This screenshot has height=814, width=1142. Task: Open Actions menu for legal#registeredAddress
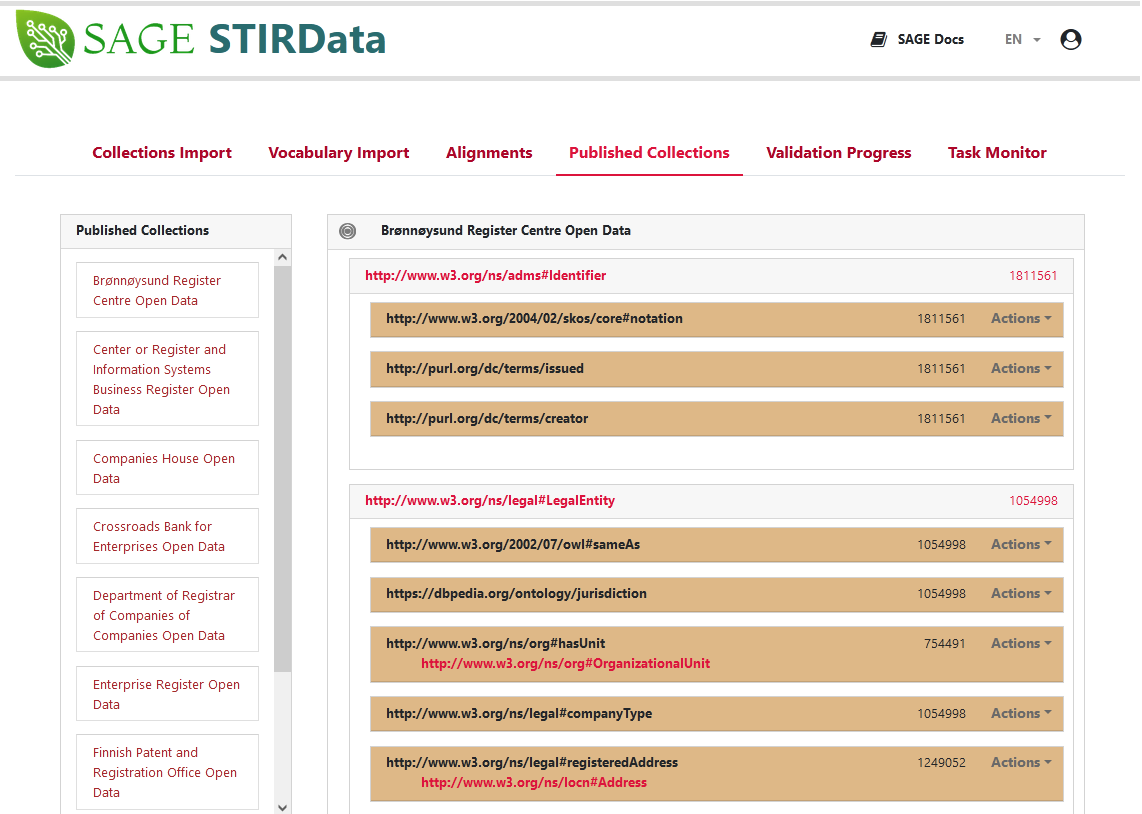click(x=1021, y=762)
